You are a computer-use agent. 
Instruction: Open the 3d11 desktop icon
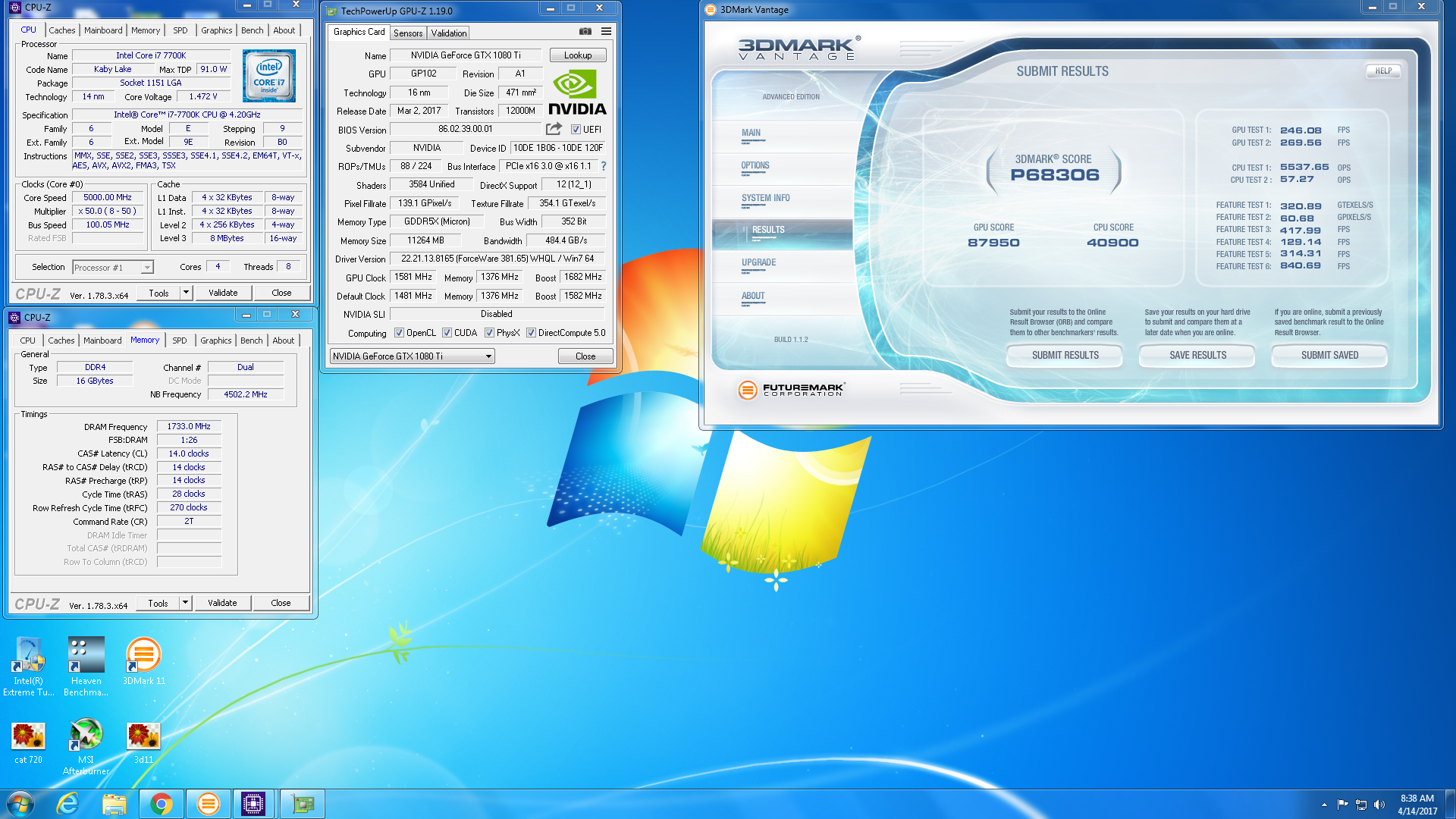point(143,743)
